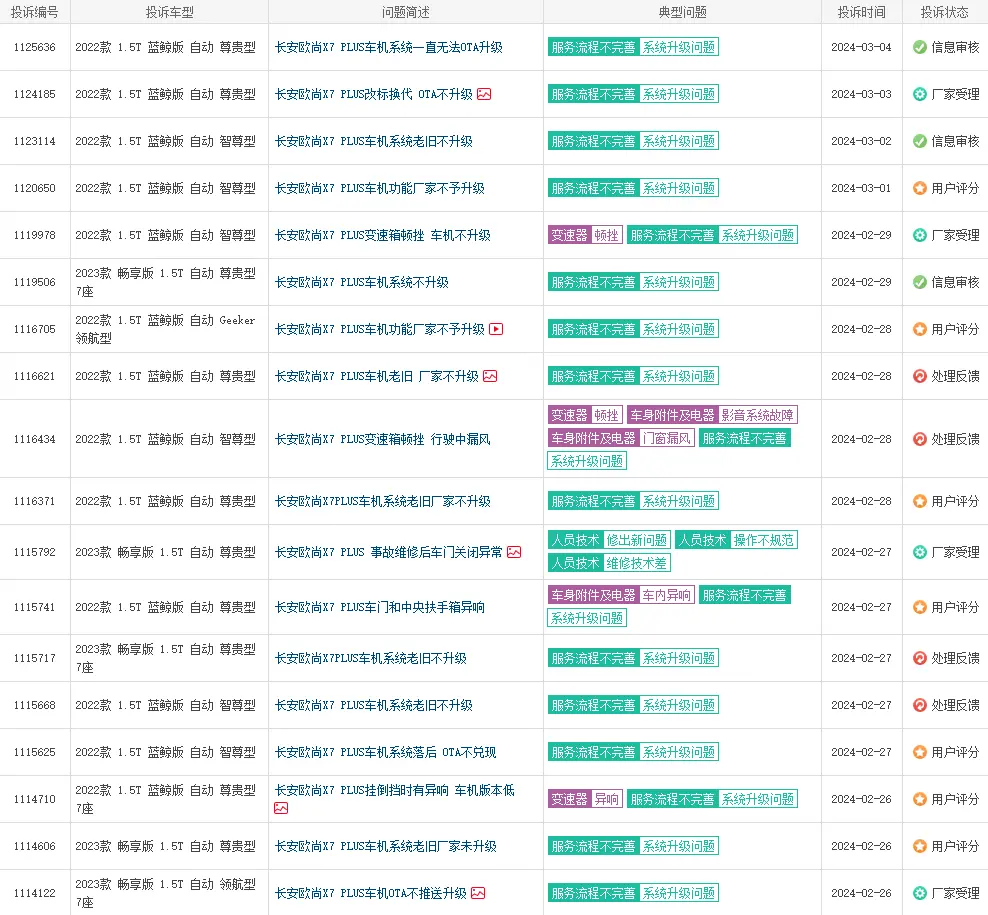
Task: Click 变速器 顿挫 tag in row 1119978
Action: pyautogui.click(x=585, y=236)
